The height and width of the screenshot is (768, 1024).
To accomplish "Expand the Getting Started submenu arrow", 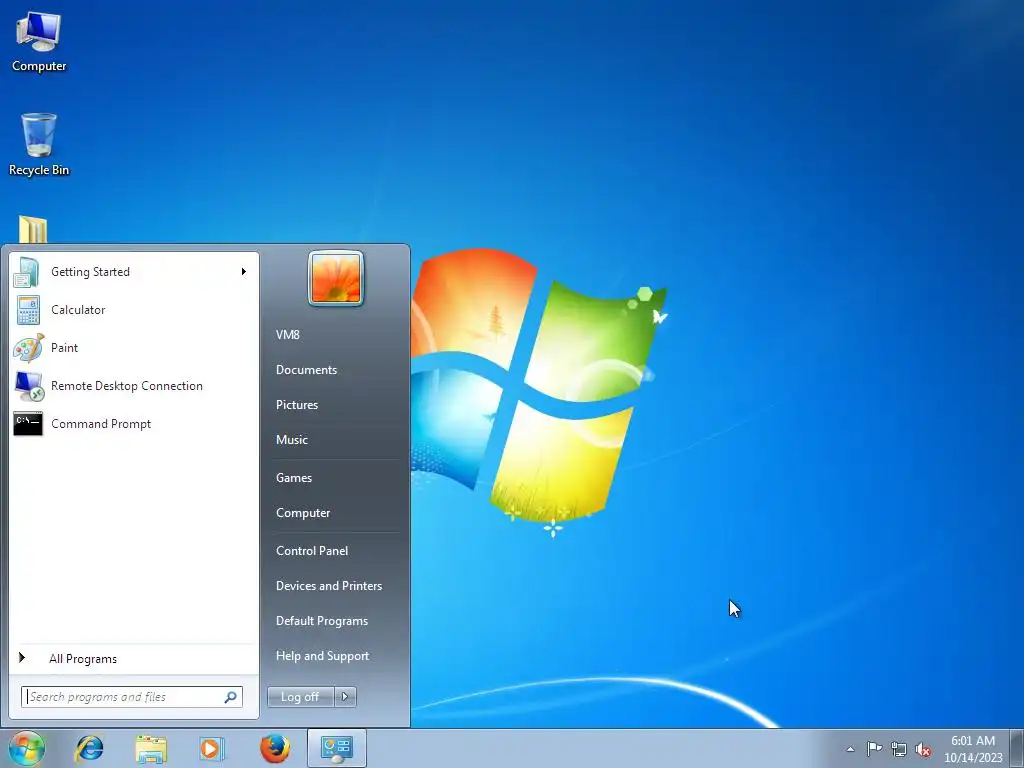I will 244,272.
